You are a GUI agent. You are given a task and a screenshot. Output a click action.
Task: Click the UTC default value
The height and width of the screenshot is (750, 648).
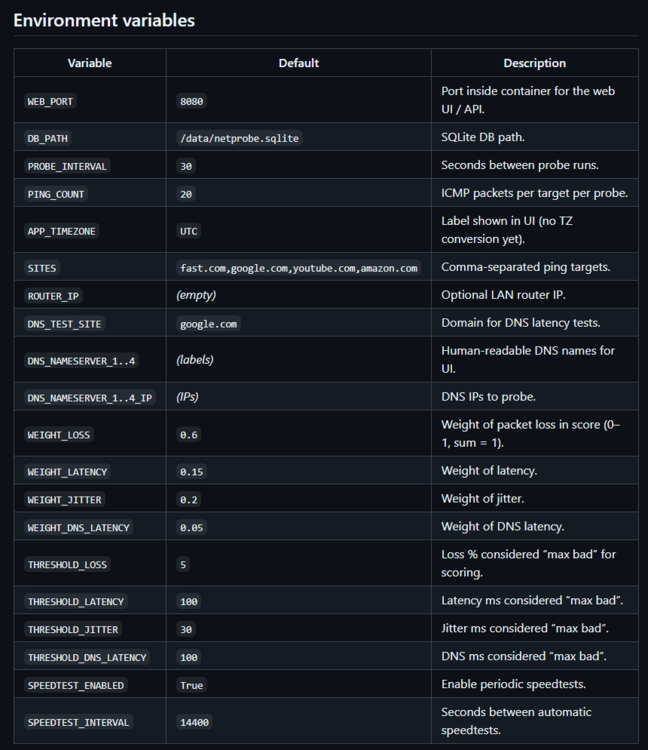coord(188,231)
